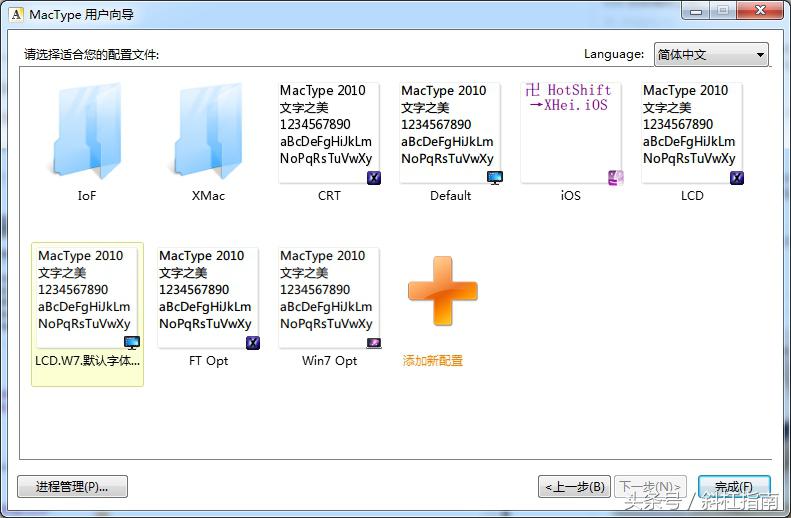Open the IoF folder
The height and width of the screenshot is (518, 791).
87,130
